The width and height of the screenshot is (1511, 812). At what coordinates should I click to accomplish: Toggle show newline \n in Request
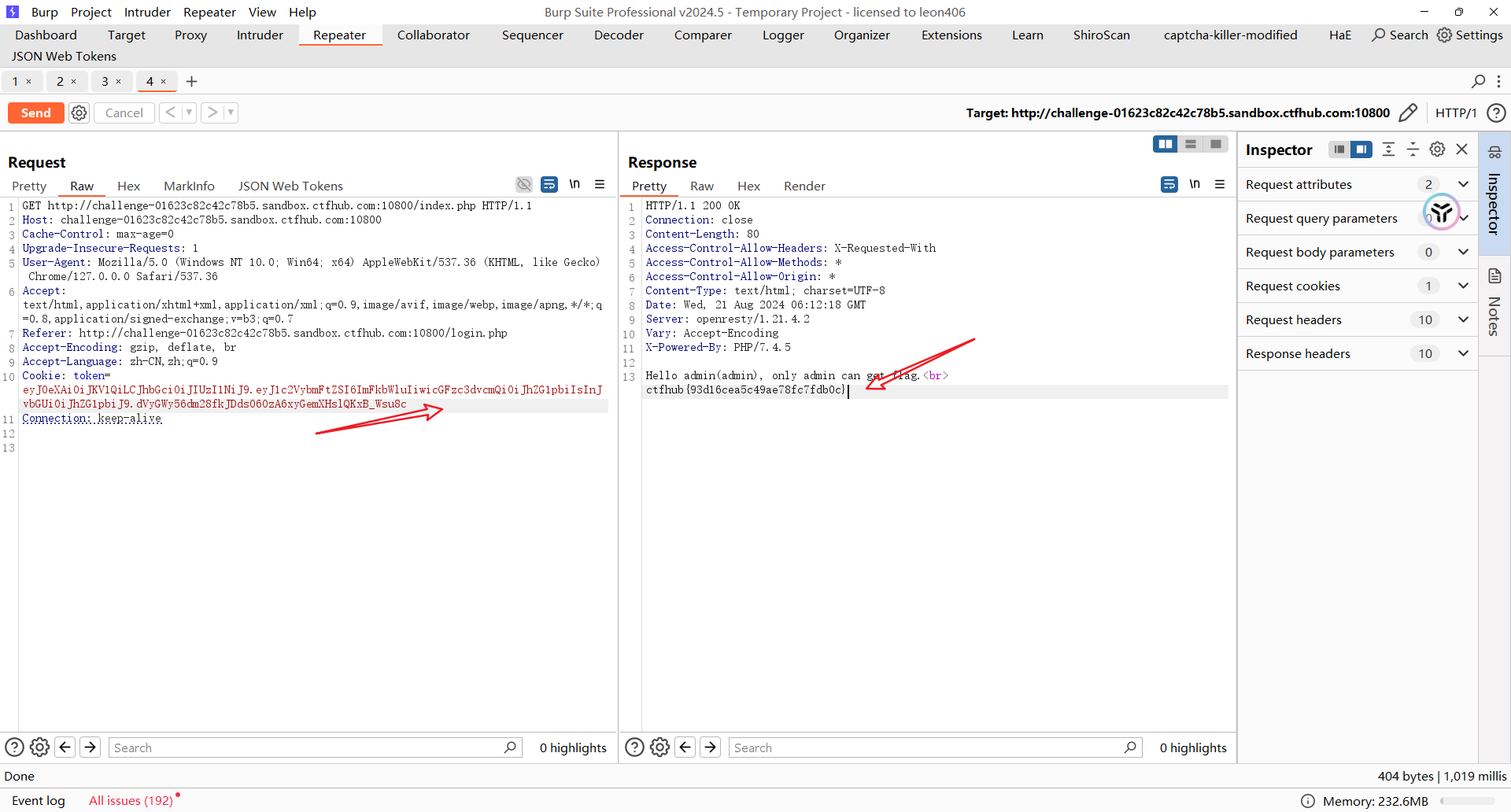[x=574, y=184]
